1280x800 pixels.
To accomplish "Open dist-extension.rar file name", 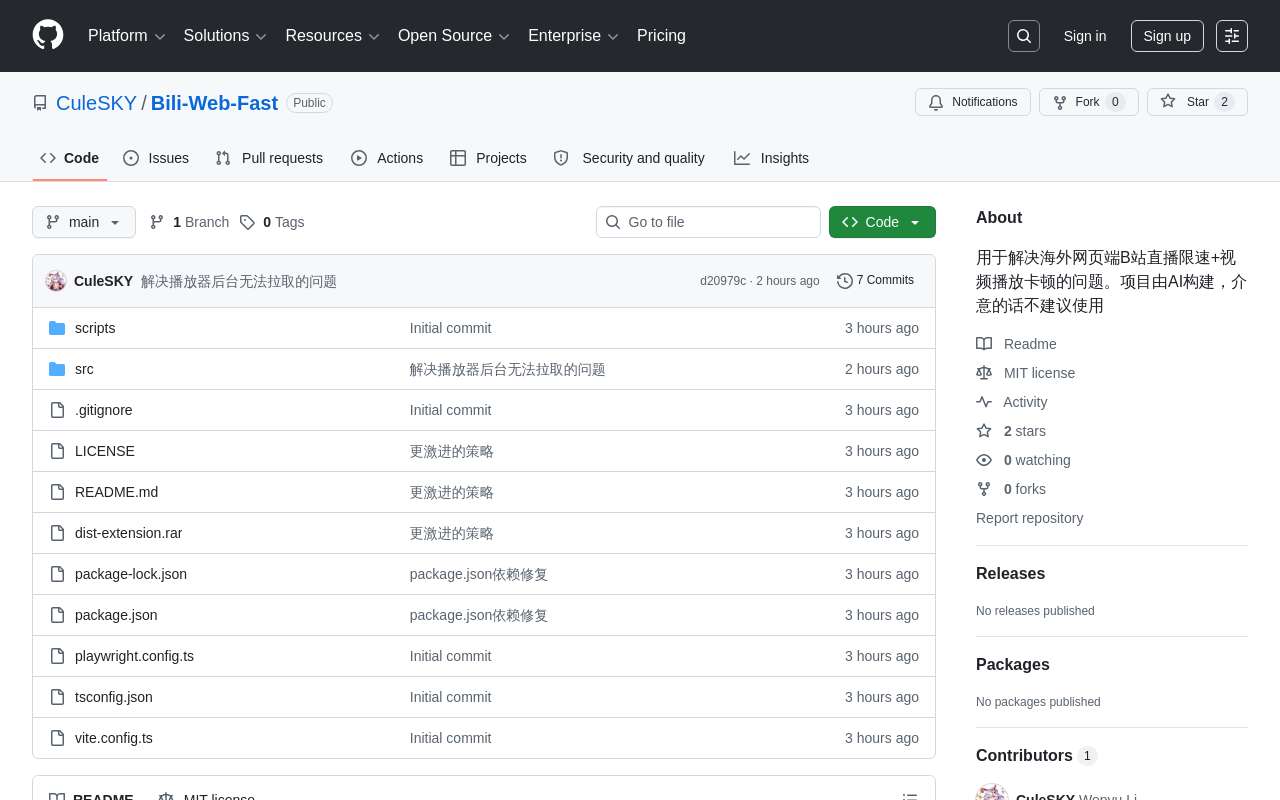I will (128, 533).
